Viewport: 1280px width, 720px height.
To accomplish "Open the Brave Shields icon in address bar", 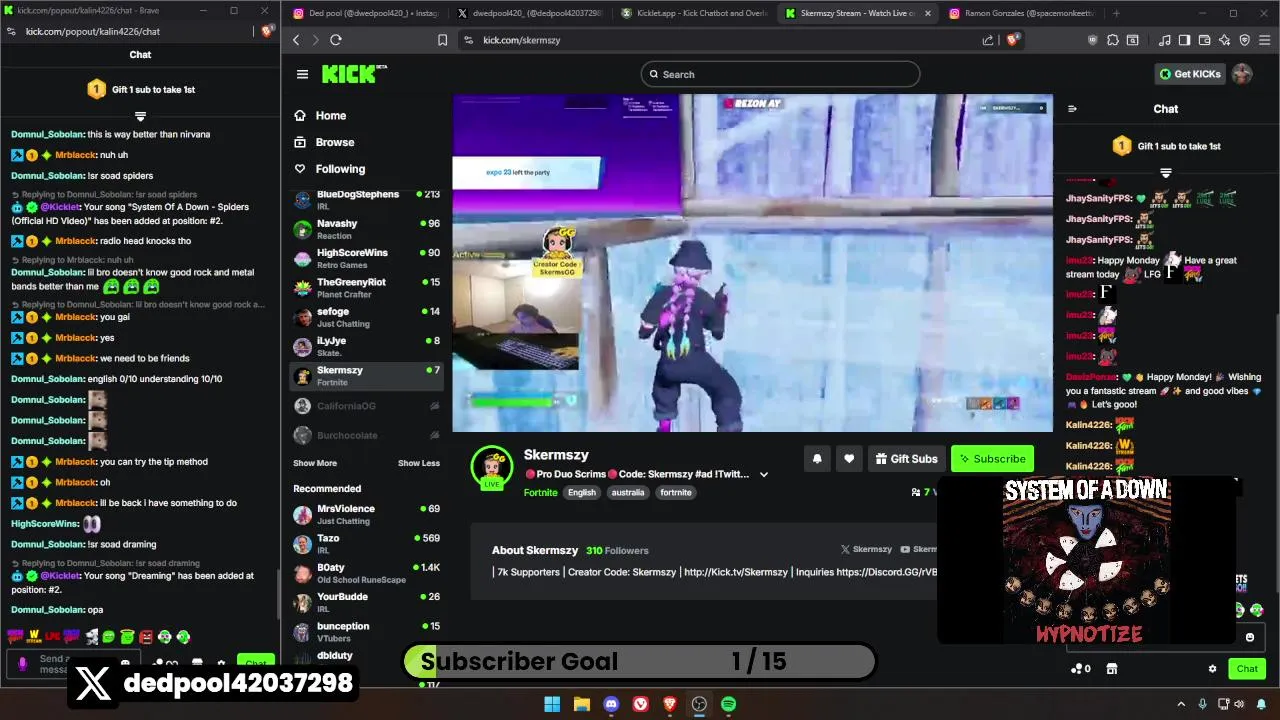I will (1012, 40).
